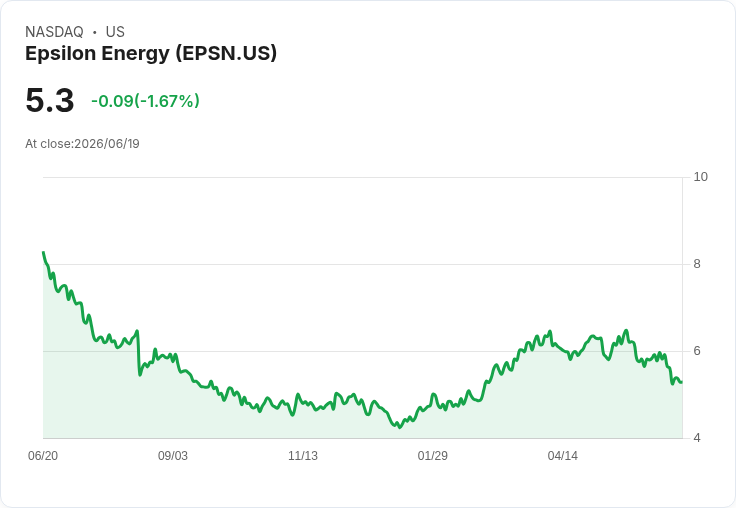Click the lowest point of the price line

399,427
